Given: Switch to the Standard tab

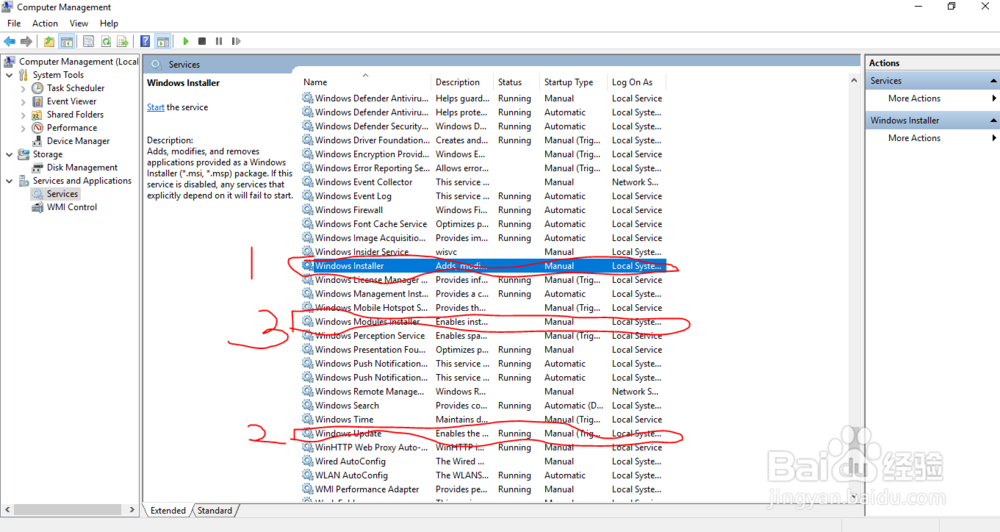Looking at the screenshot, I should click(215, 510).
